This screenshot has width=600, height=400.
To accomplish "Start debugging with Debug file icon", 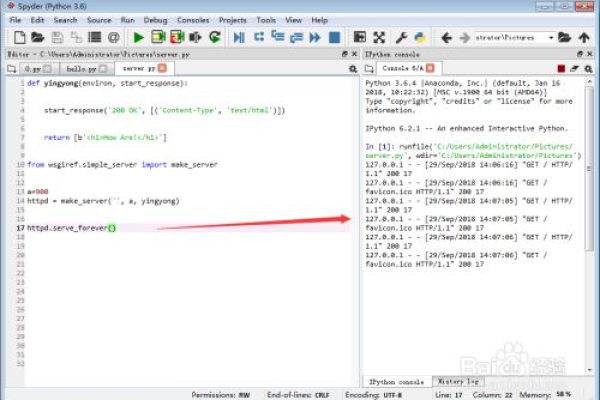I will [239, 38].
